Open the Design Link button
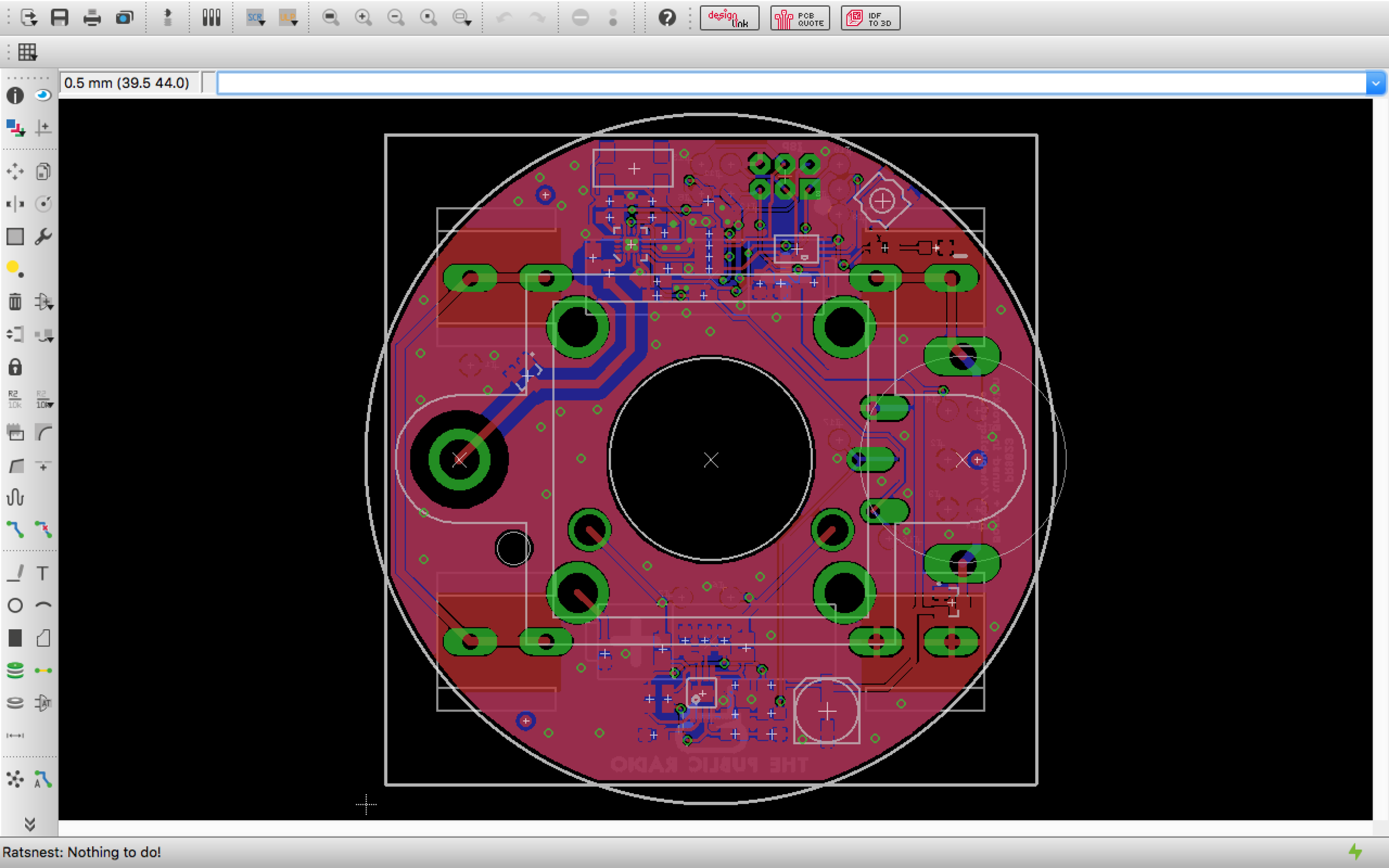Viewport: 1389px width, 868px height. click(730, 18)
